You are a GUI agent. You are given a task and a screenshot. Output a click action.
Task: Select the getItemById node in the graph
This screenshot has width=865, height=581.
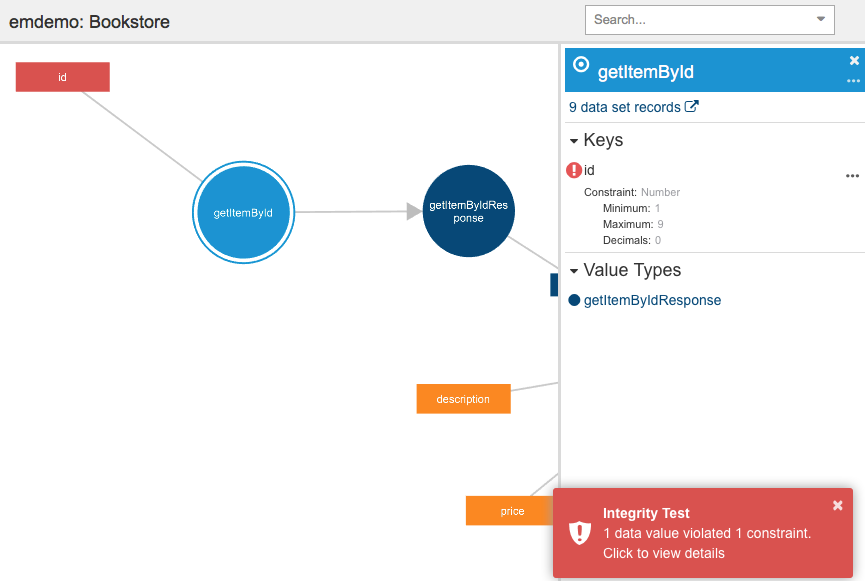[243, 212]
